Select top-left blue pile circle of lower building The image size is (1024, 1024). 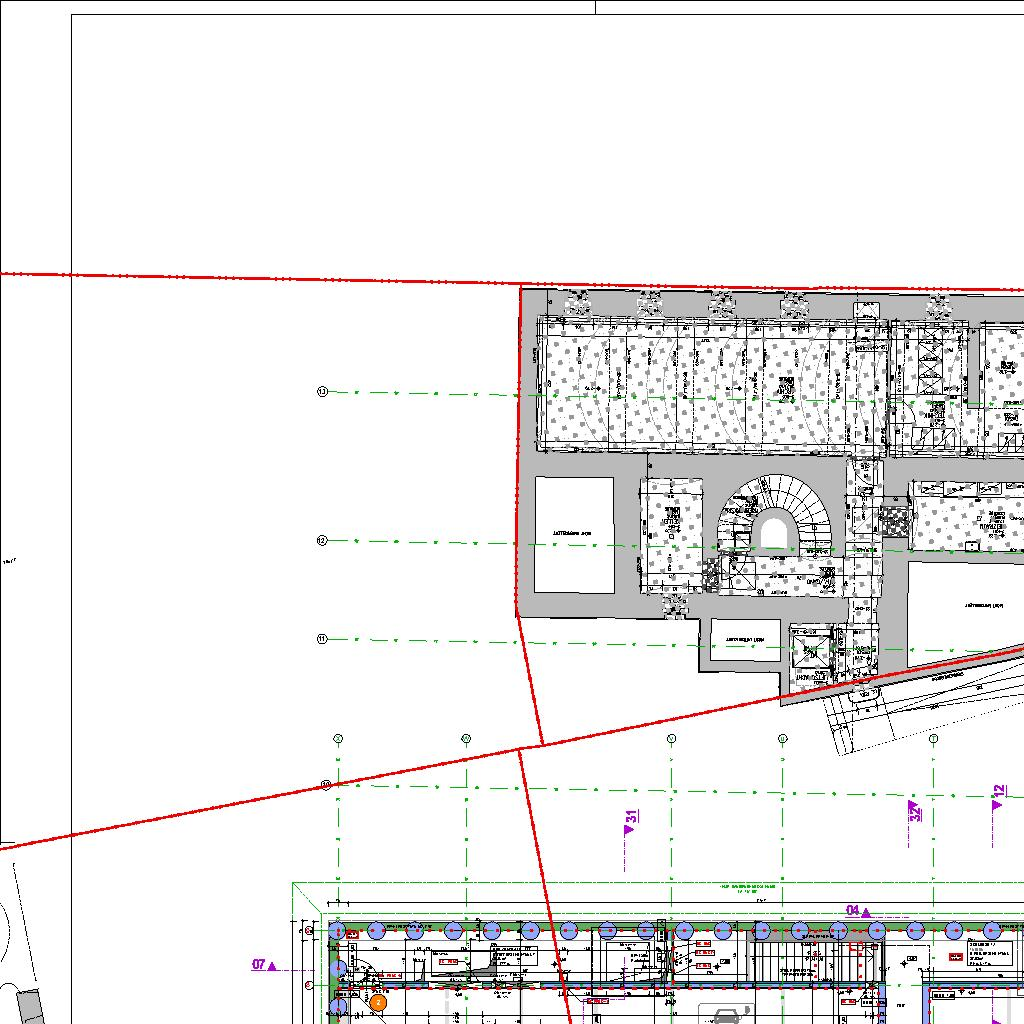pos(338,930)
